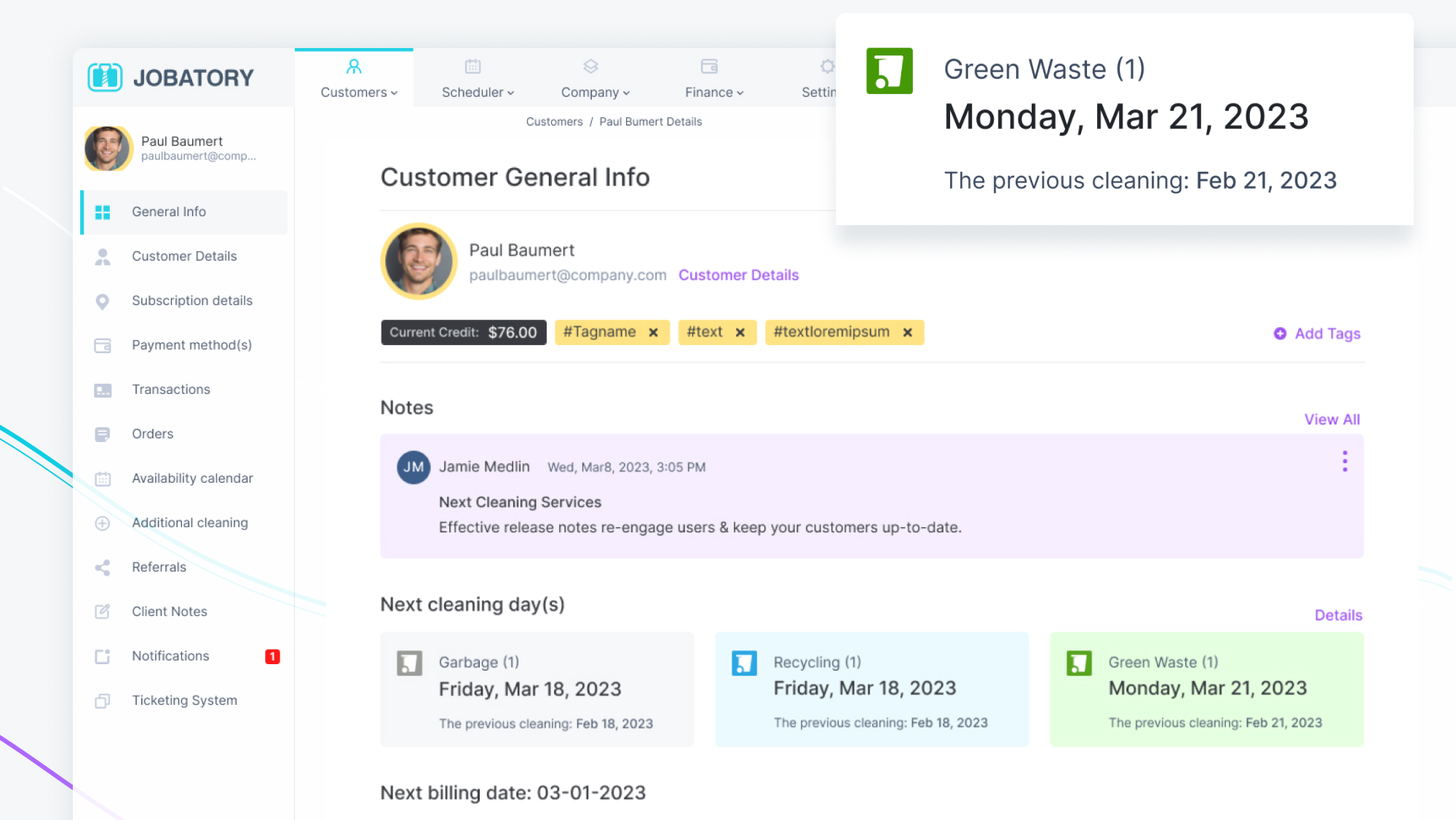This screenshot has width=1456, height=820.
Task: Open the purple Customer Details link
Action: point(738,275)
